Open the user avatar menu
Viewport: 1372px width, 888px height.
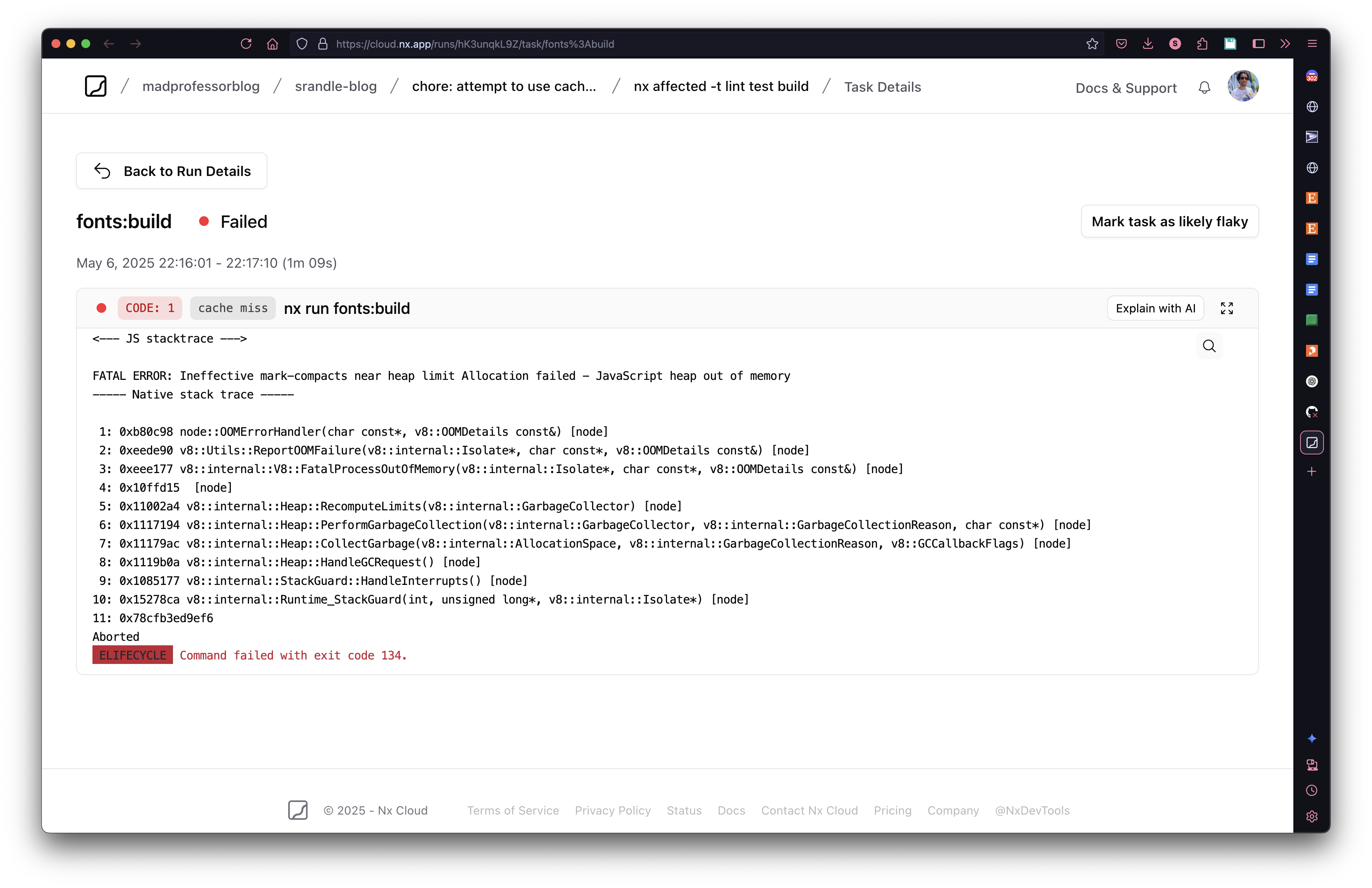coord(1243,86)
